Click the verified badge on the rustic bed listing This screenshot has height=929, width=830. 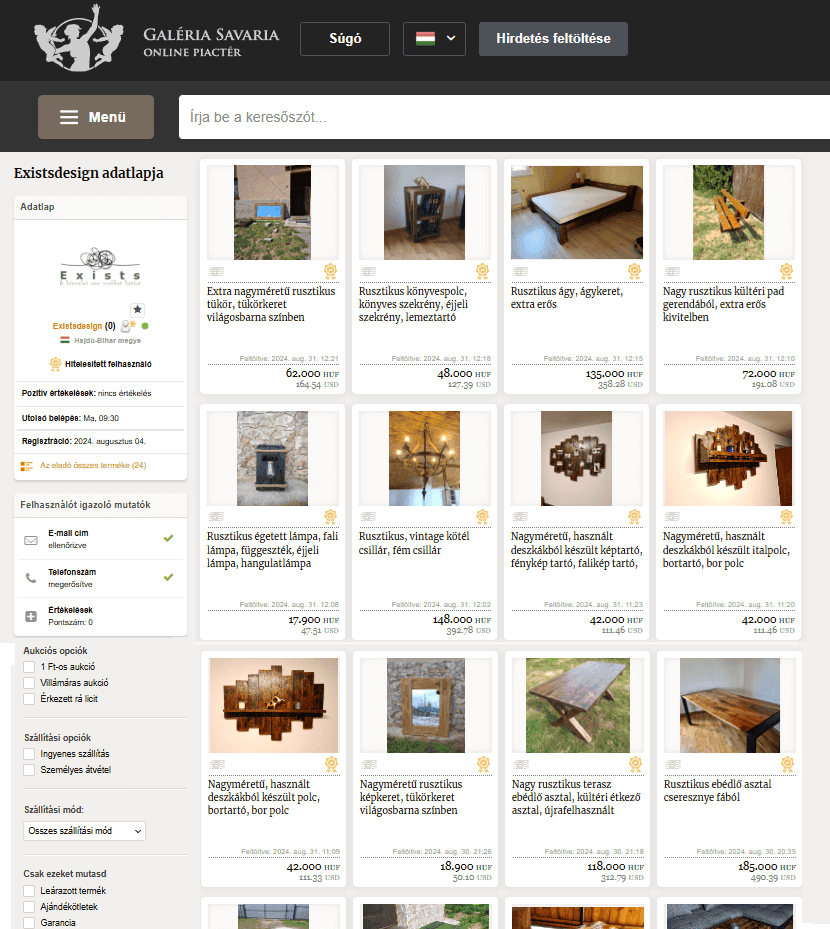[x=633, y=270]
